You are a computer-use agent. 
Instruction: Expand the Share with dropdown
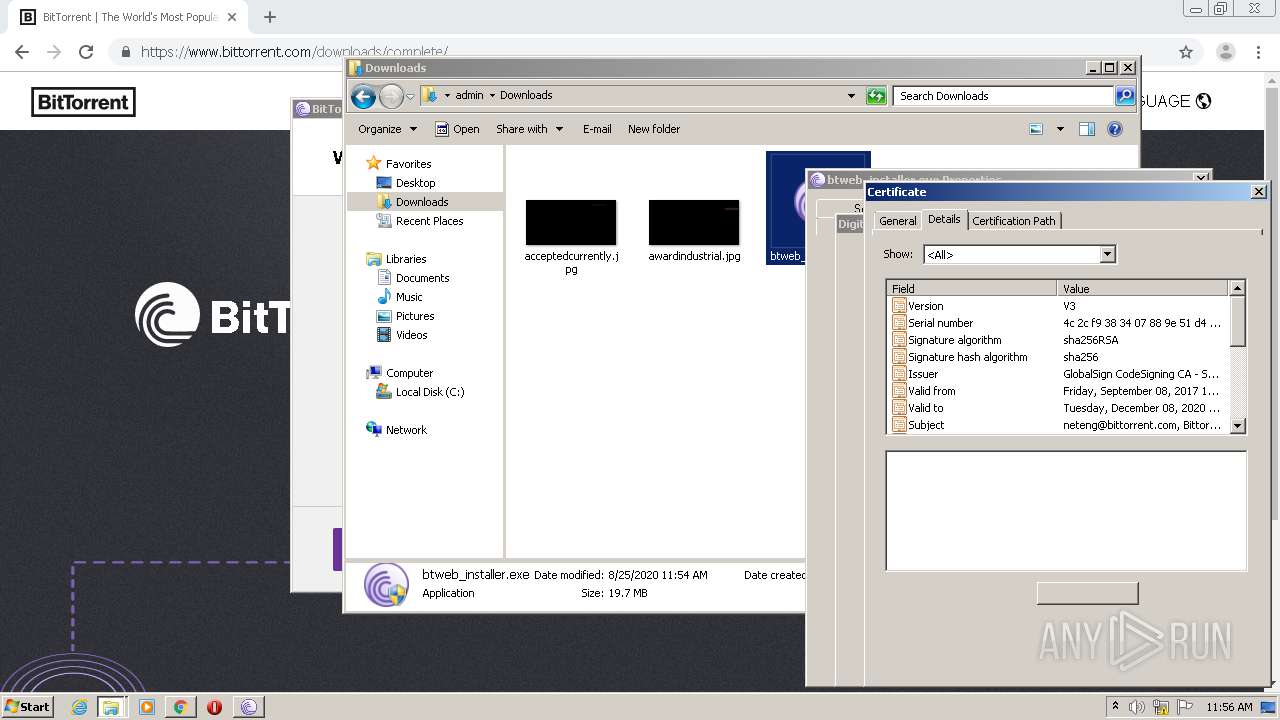529,129
